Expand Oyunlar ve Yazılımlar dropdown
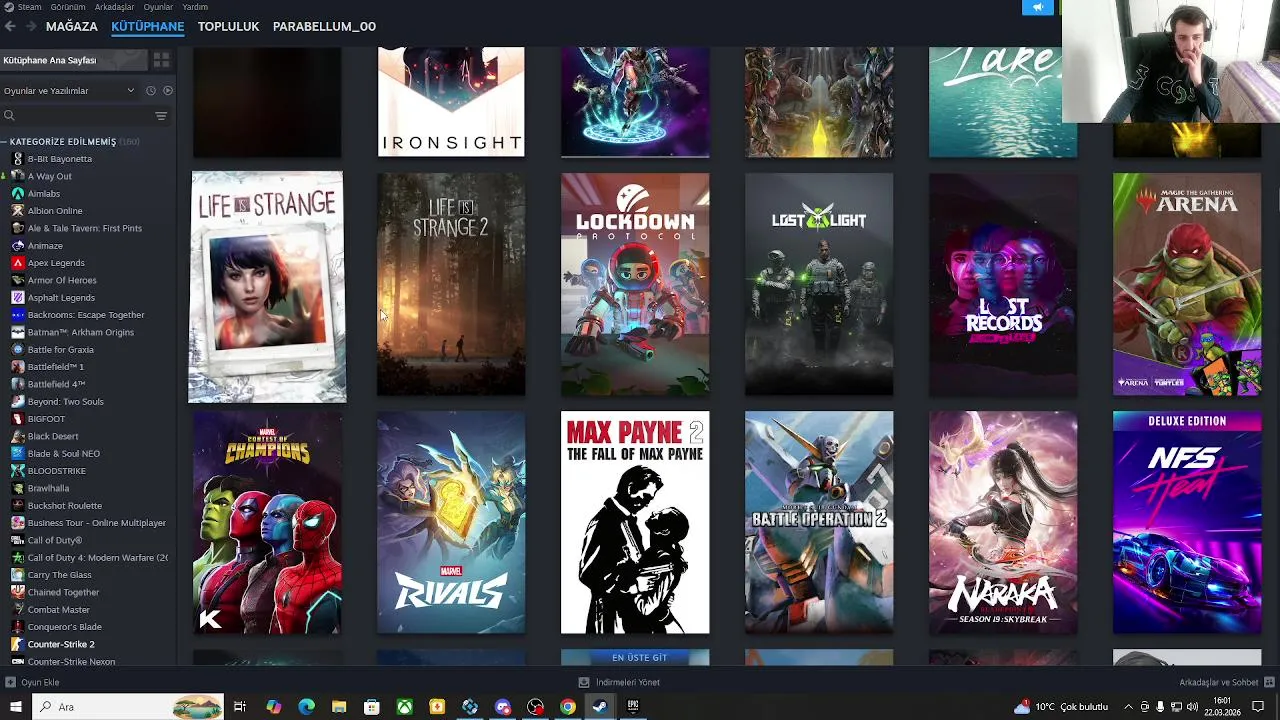 (68, 91)
